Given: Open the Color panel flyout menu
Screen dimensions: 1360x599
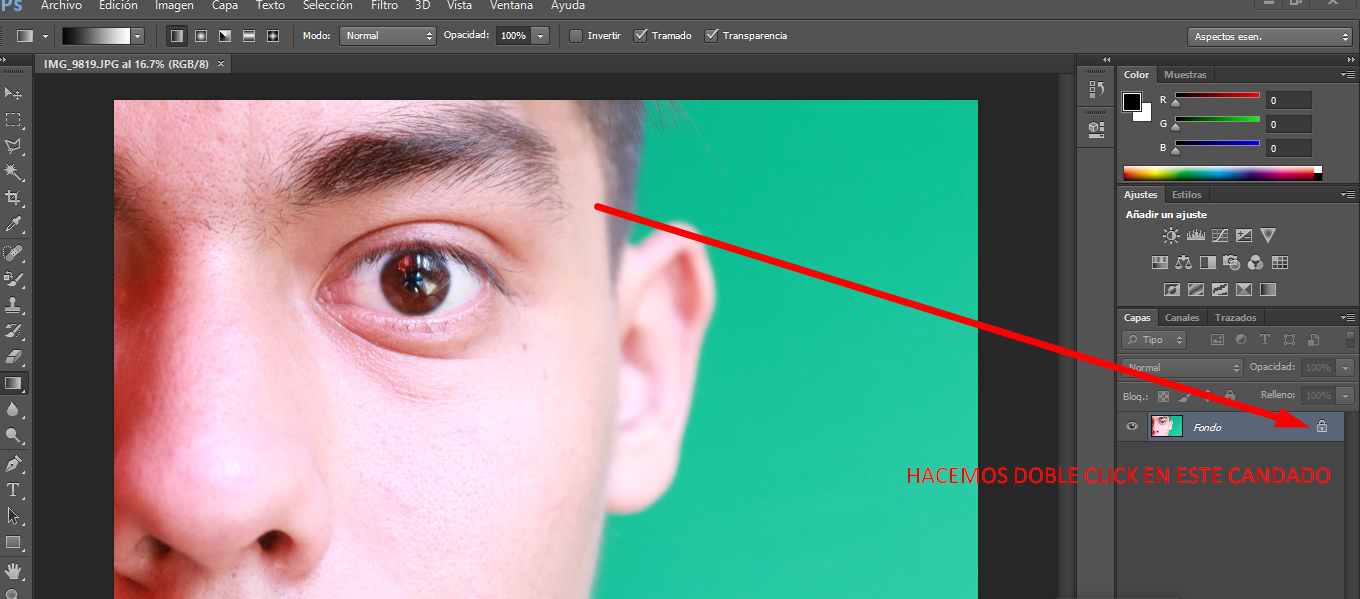Looking at the screenshot, I should coord(1348,75).
